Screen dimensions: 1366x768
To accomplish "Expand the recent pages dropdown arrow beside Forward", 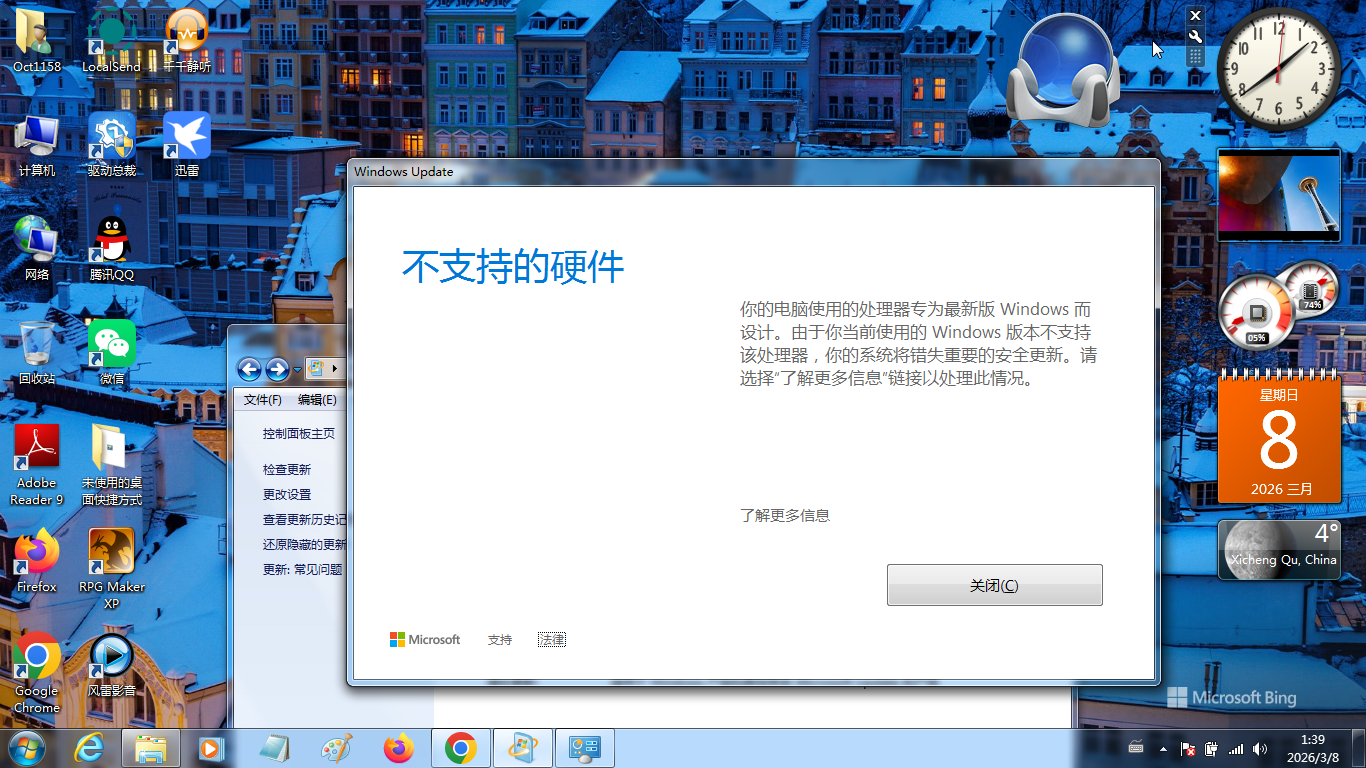I will point(297,370).
